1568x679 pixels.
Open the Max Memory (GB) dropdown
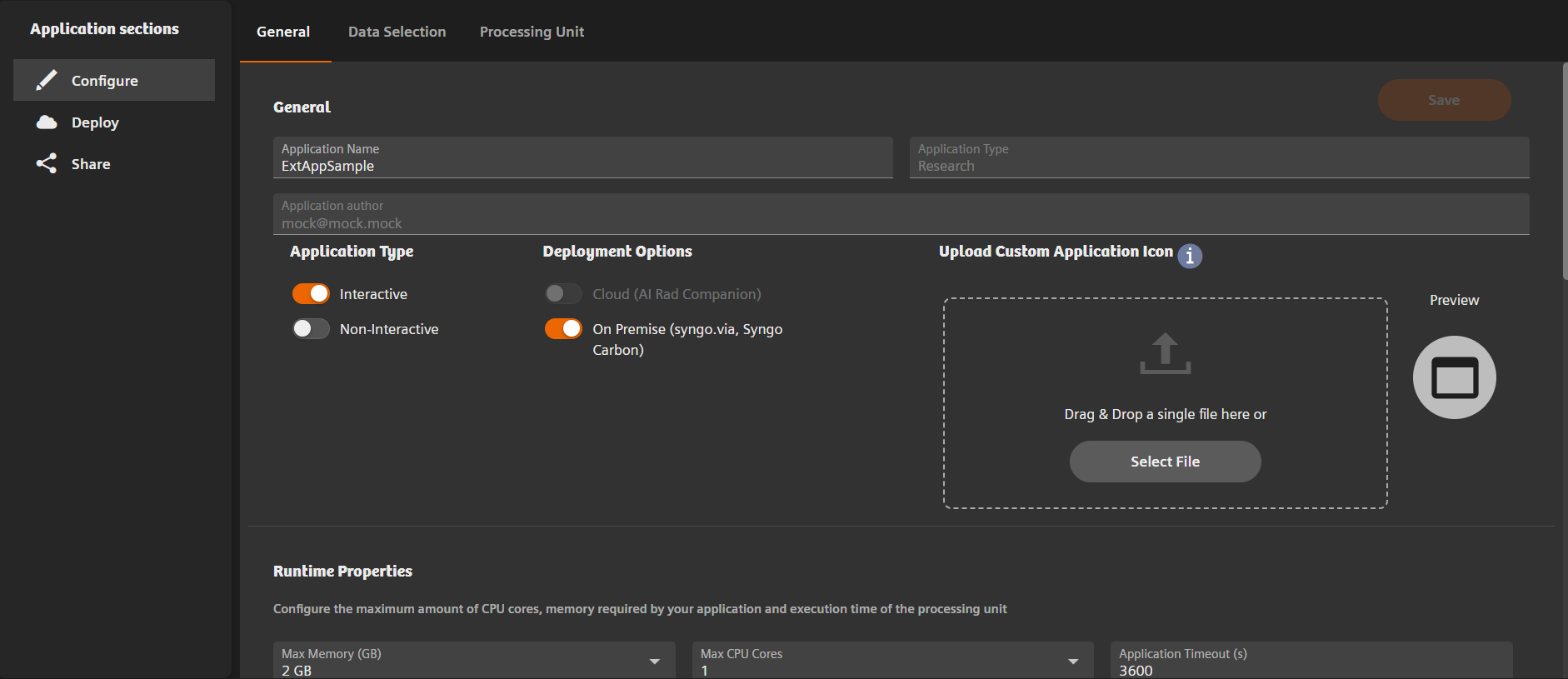coord(474,661)
